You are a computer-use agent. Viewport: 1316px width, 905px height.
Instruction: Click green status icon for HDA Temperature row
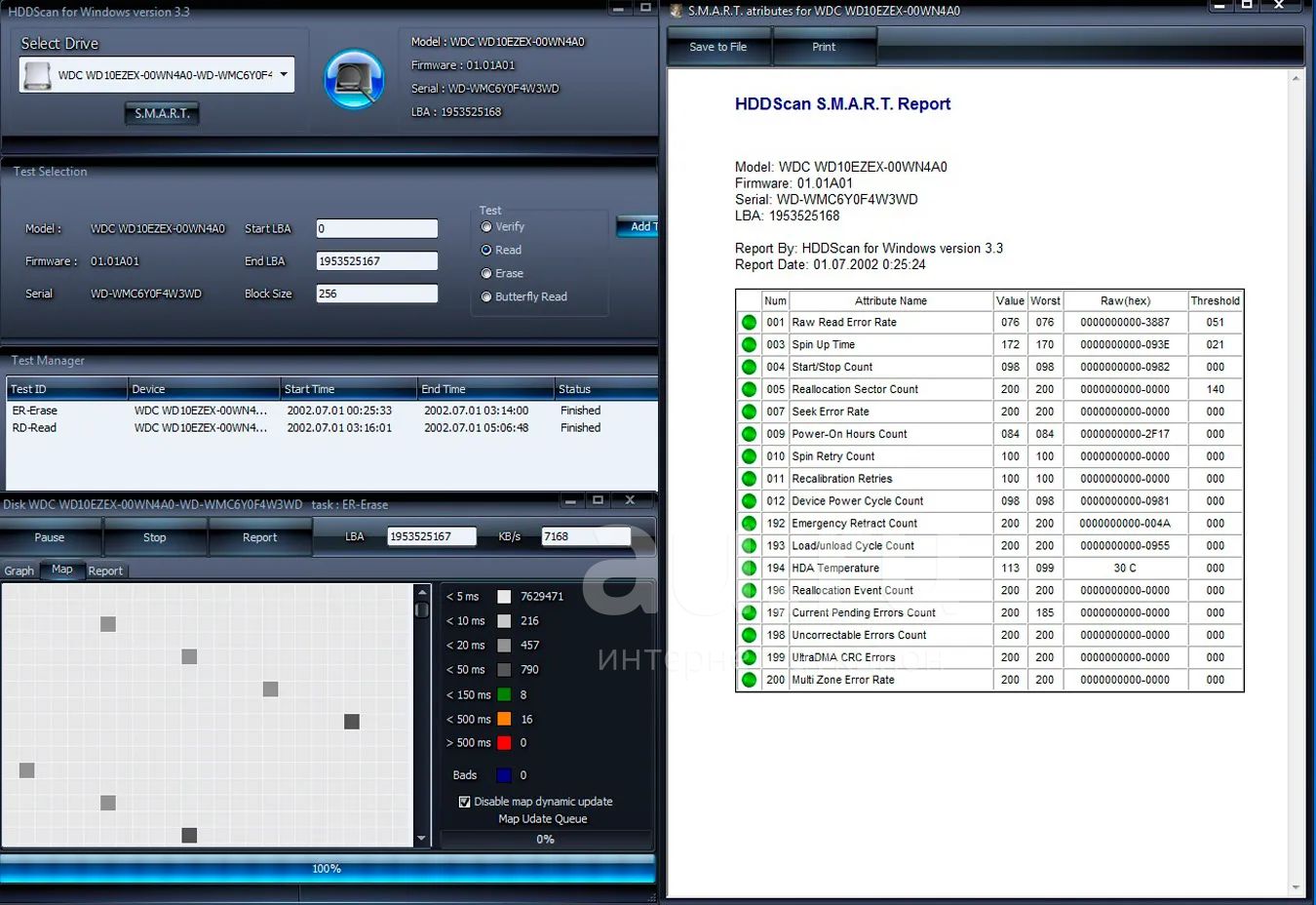click(749, 569)
